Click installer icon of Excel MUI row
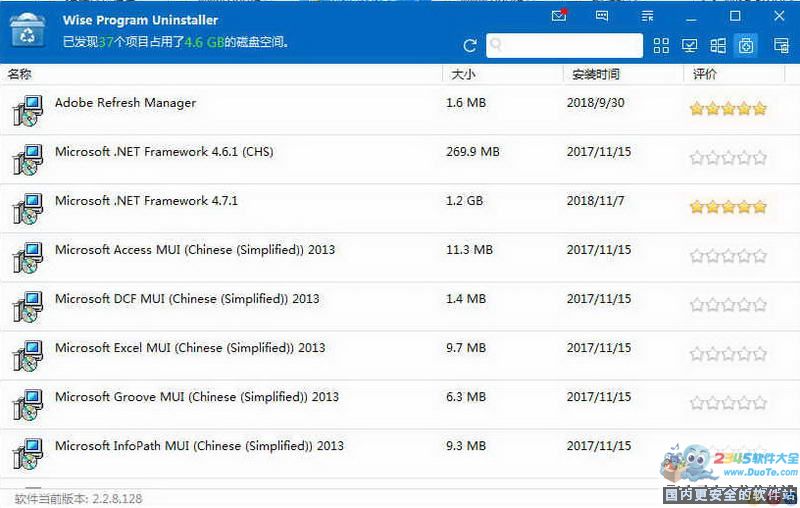 [28, 355]
